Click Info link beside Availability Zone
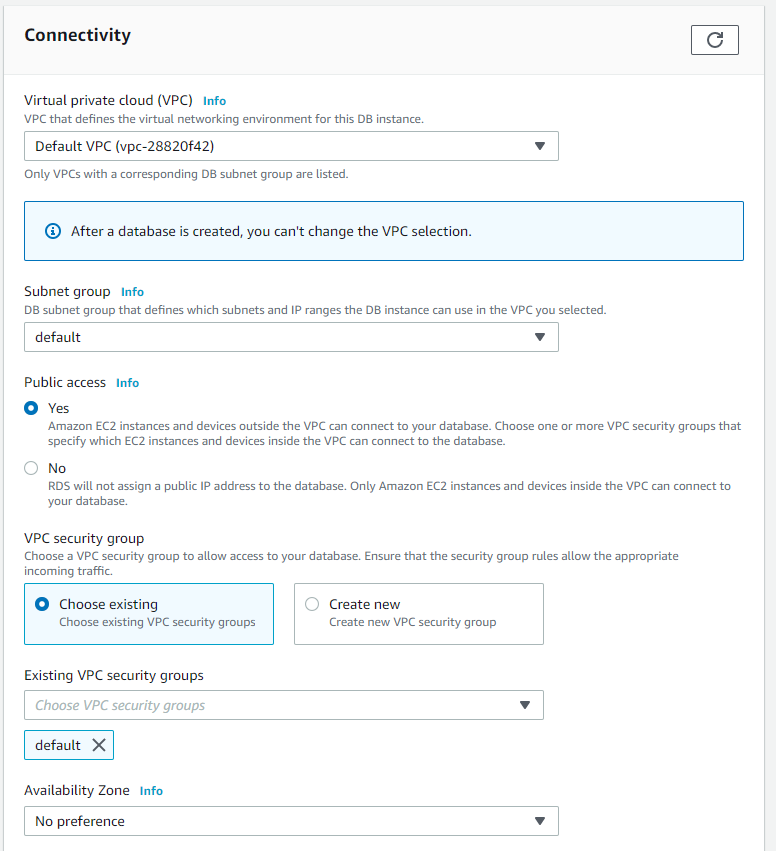This screenshot has width=776, height=851. [x=151, y=791]
